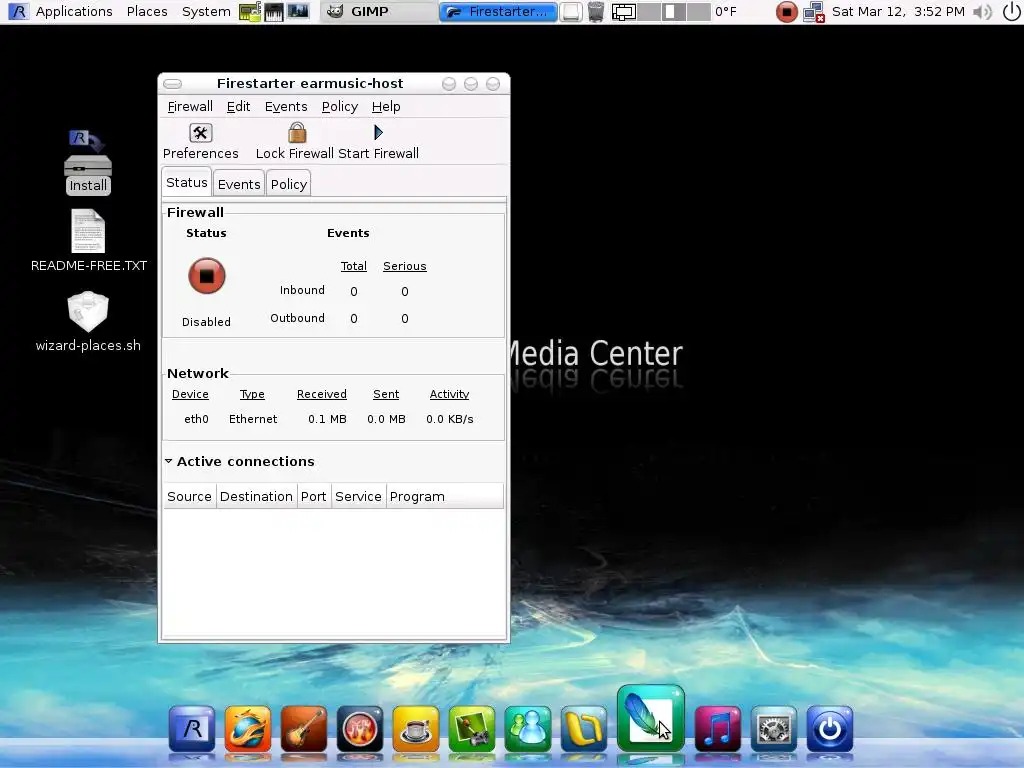Open the Install icon on the desktop
This screenshot has height=768, width=1024.
coord(88,162)
